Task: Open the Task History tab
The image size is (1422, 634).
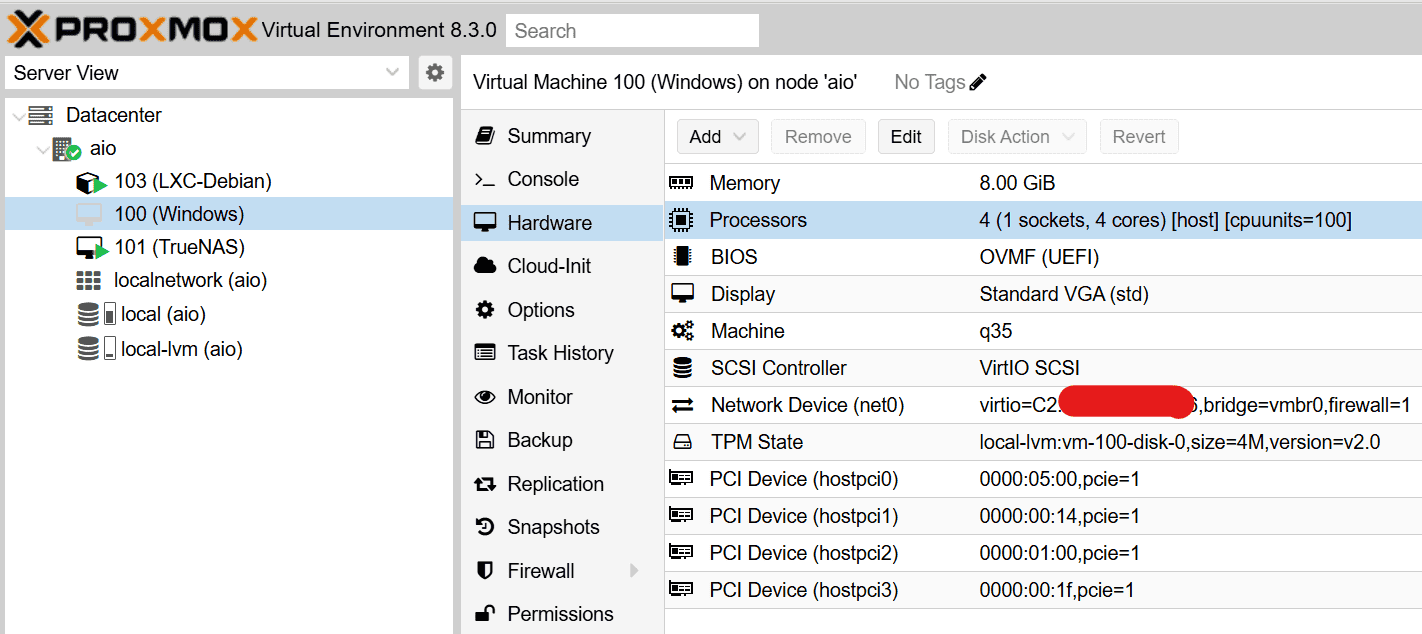Action: (x=562, y=353)
